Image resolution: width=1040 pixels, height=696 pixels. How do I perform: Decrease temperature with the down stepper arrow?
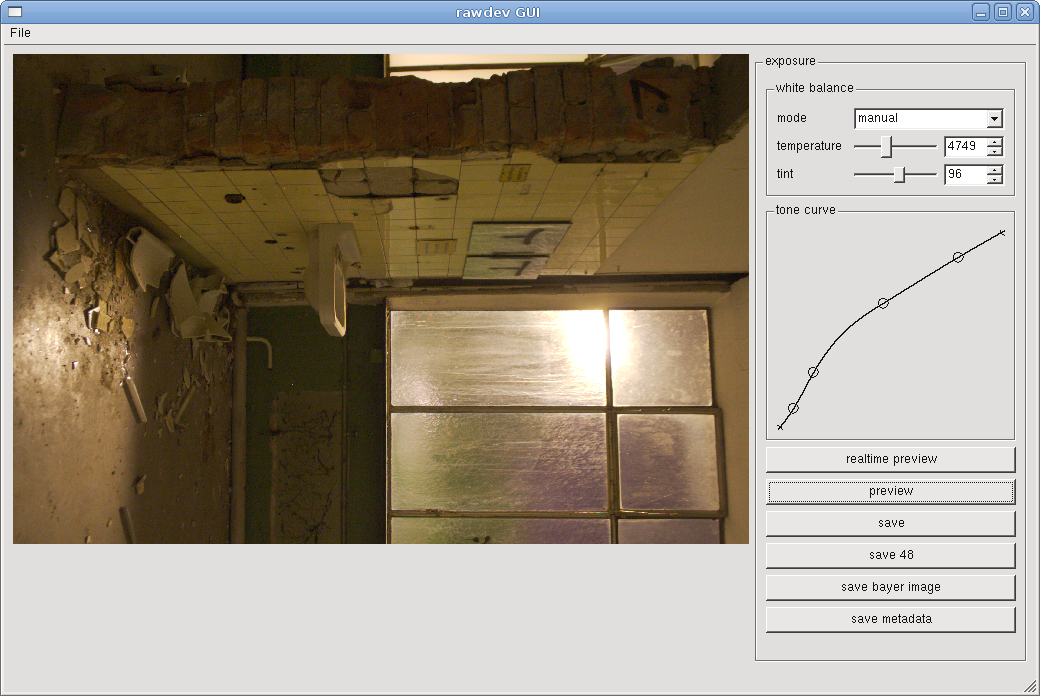click(994, 152)
